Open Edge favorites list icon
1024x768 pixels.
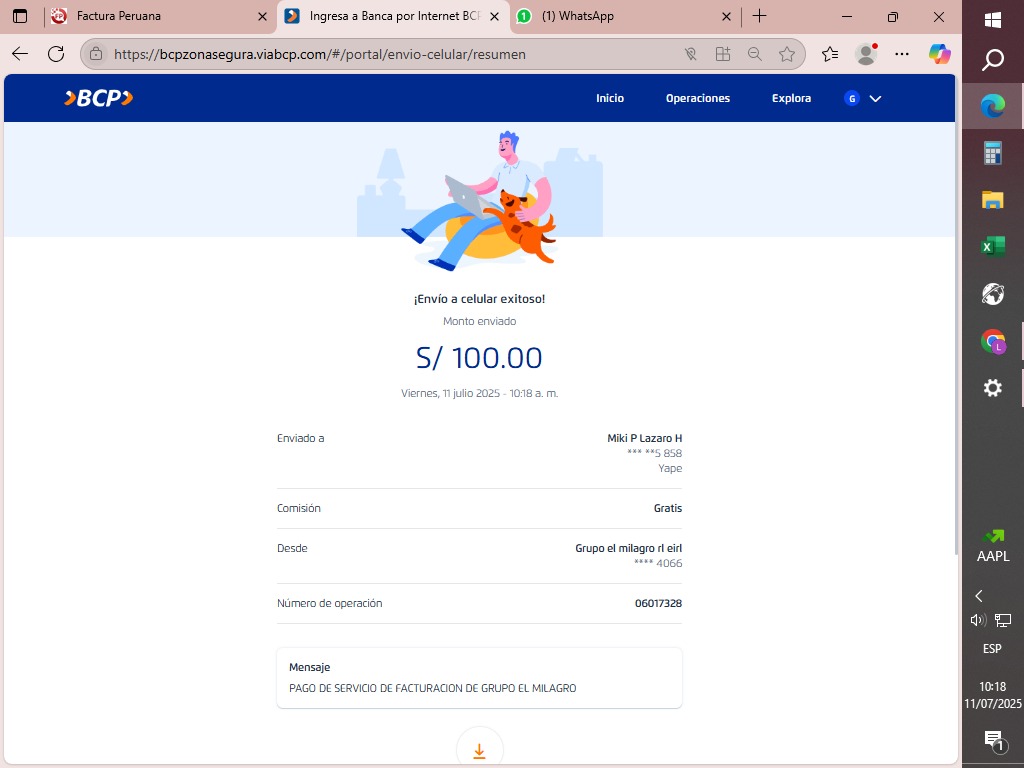click(x=830, y=54)
